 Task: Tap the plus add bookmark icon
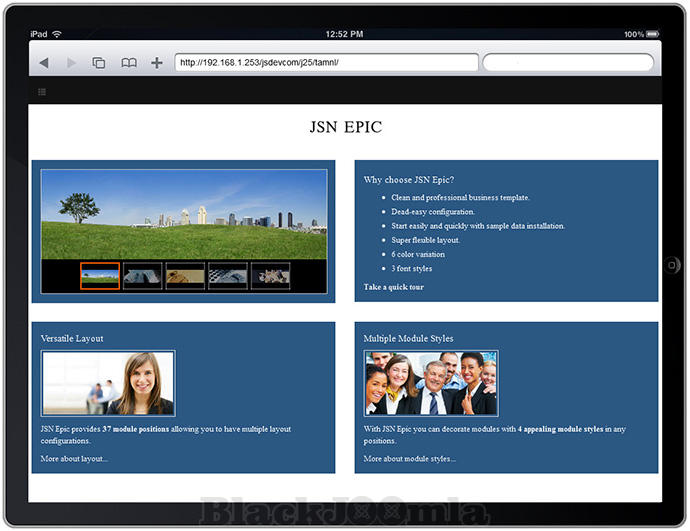point(156,63)
